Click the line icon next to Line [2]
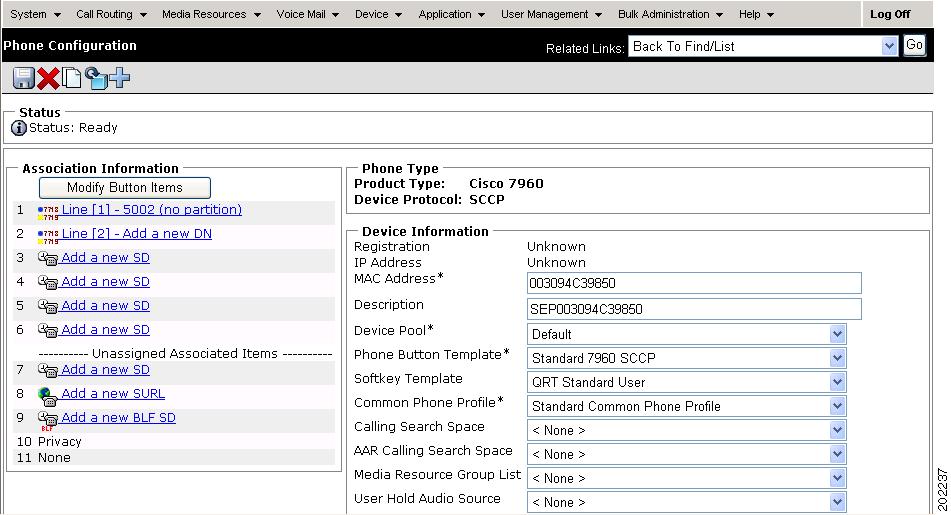Image resolution: width=951 pixels, height=515 pixels. pos(48,237)
